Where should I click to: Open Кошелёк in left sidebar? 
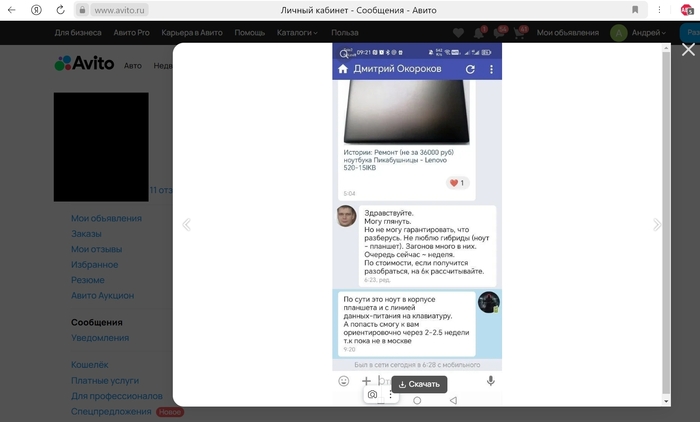click(90, 365)
